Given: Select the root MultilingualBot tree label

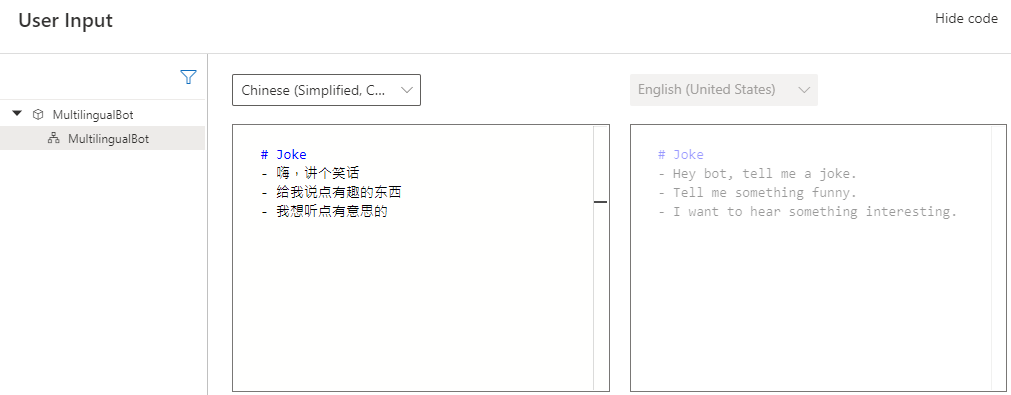Looking at the screenshot, I should [93, 115].
